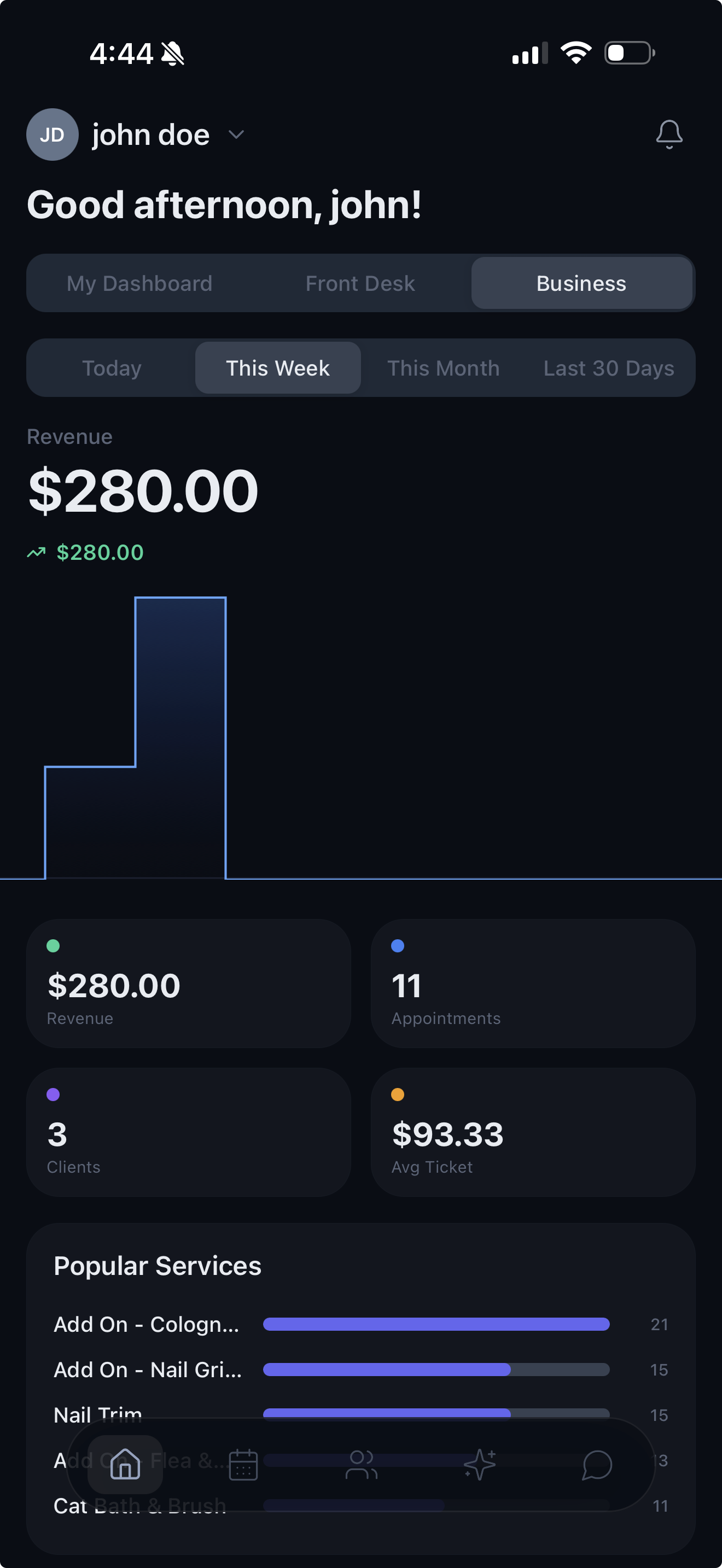The image size is (722, 1568).
Task: Switch to the Front Desk tab
Action: (x=360, y=283)
